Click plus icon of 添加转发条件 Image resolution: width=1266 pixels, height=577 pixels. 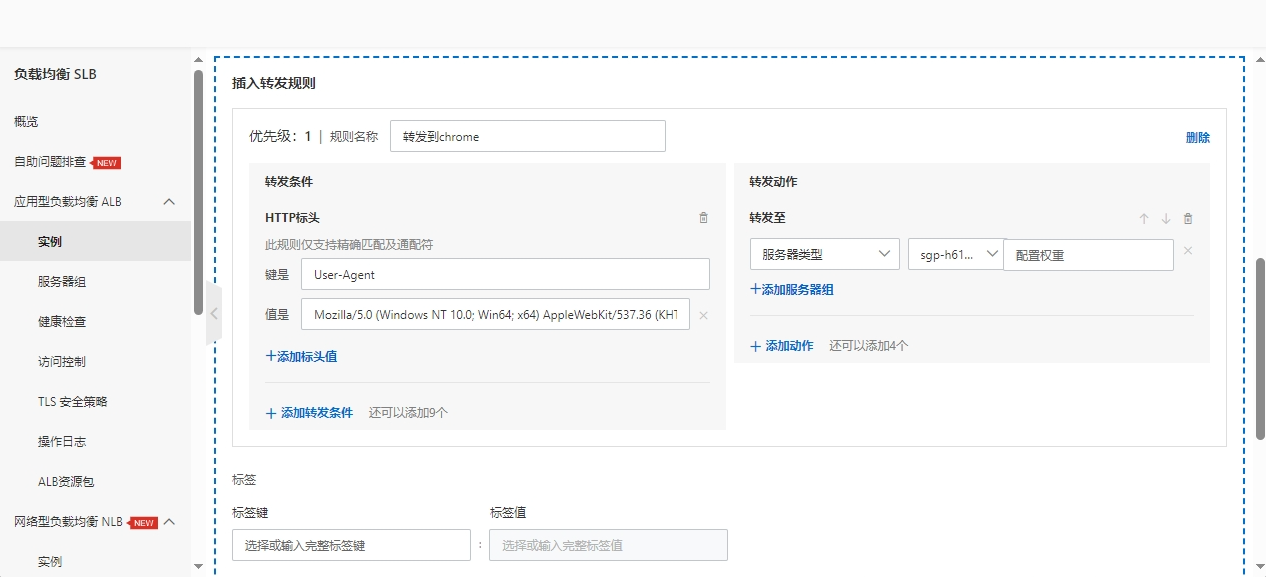point(271,413)
